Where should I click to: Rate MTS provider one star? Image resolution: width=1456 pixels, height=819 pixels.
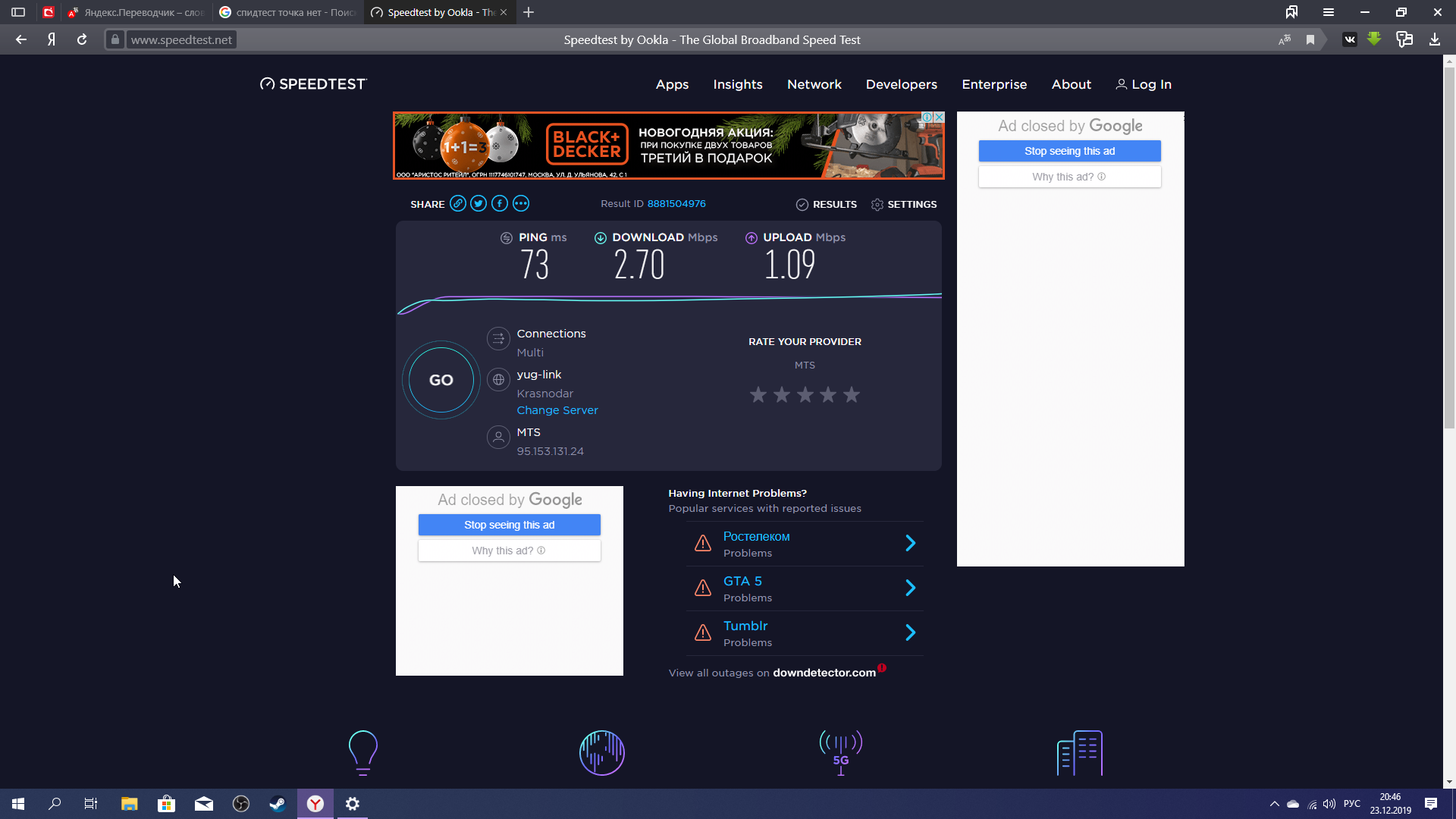click(x=758, y=394)
